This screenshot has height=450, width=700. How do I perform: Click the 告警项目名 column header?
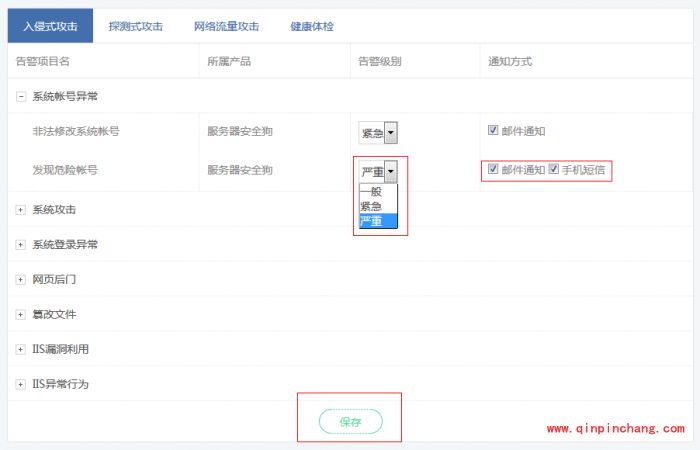point(43,61)
